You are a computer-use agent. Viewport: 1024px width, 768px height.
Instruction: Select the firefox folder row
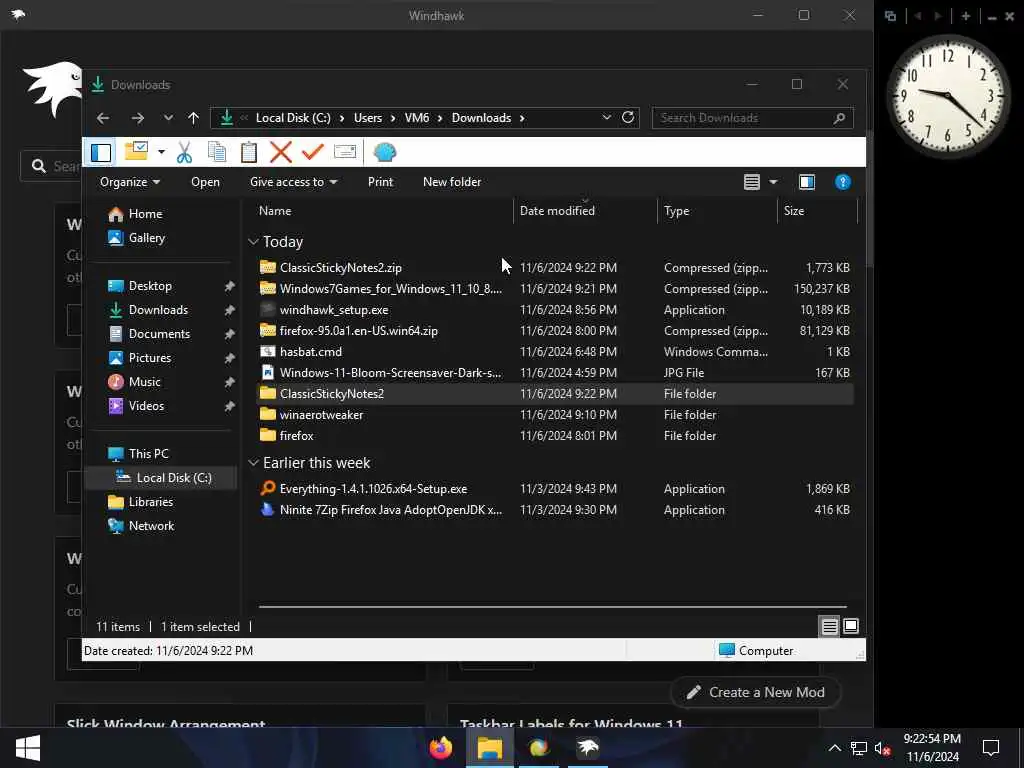(x=555, y=436)
